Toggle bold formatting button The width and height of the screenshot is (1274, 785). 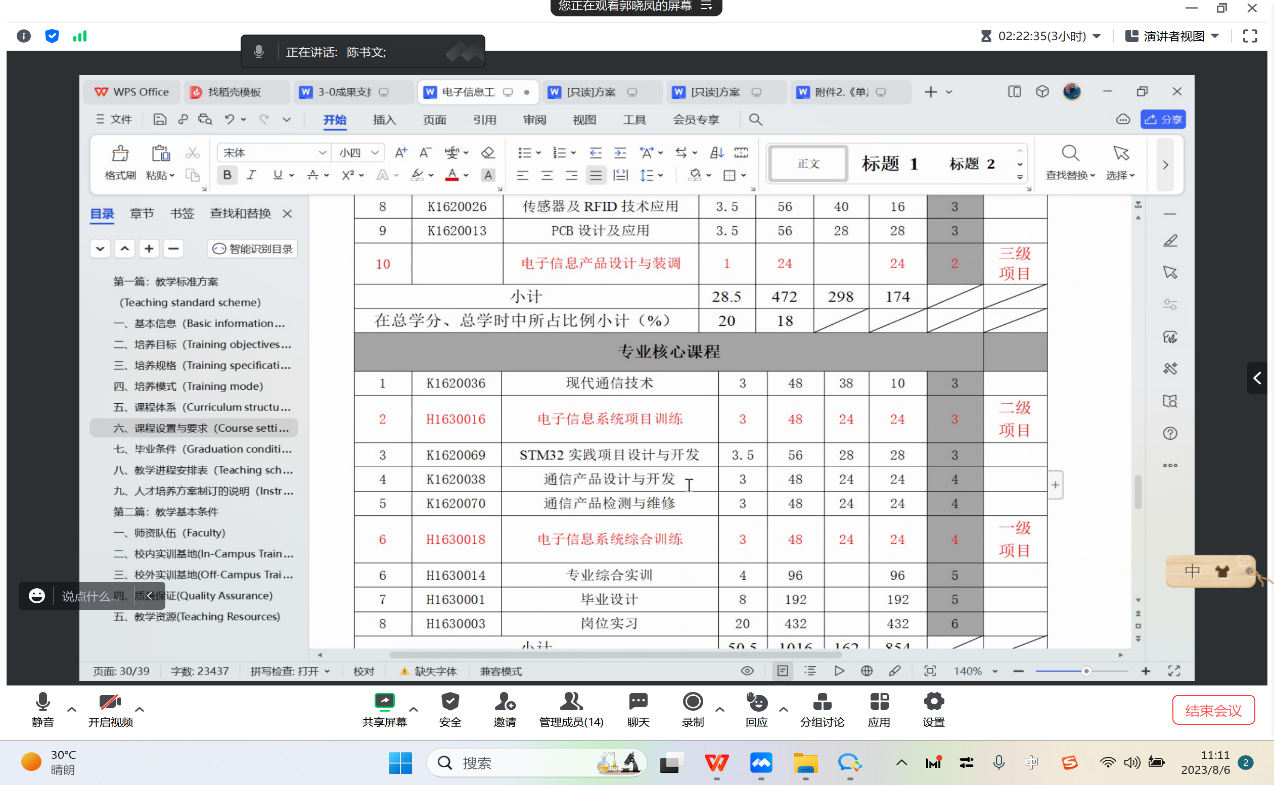tap(227, 175)
